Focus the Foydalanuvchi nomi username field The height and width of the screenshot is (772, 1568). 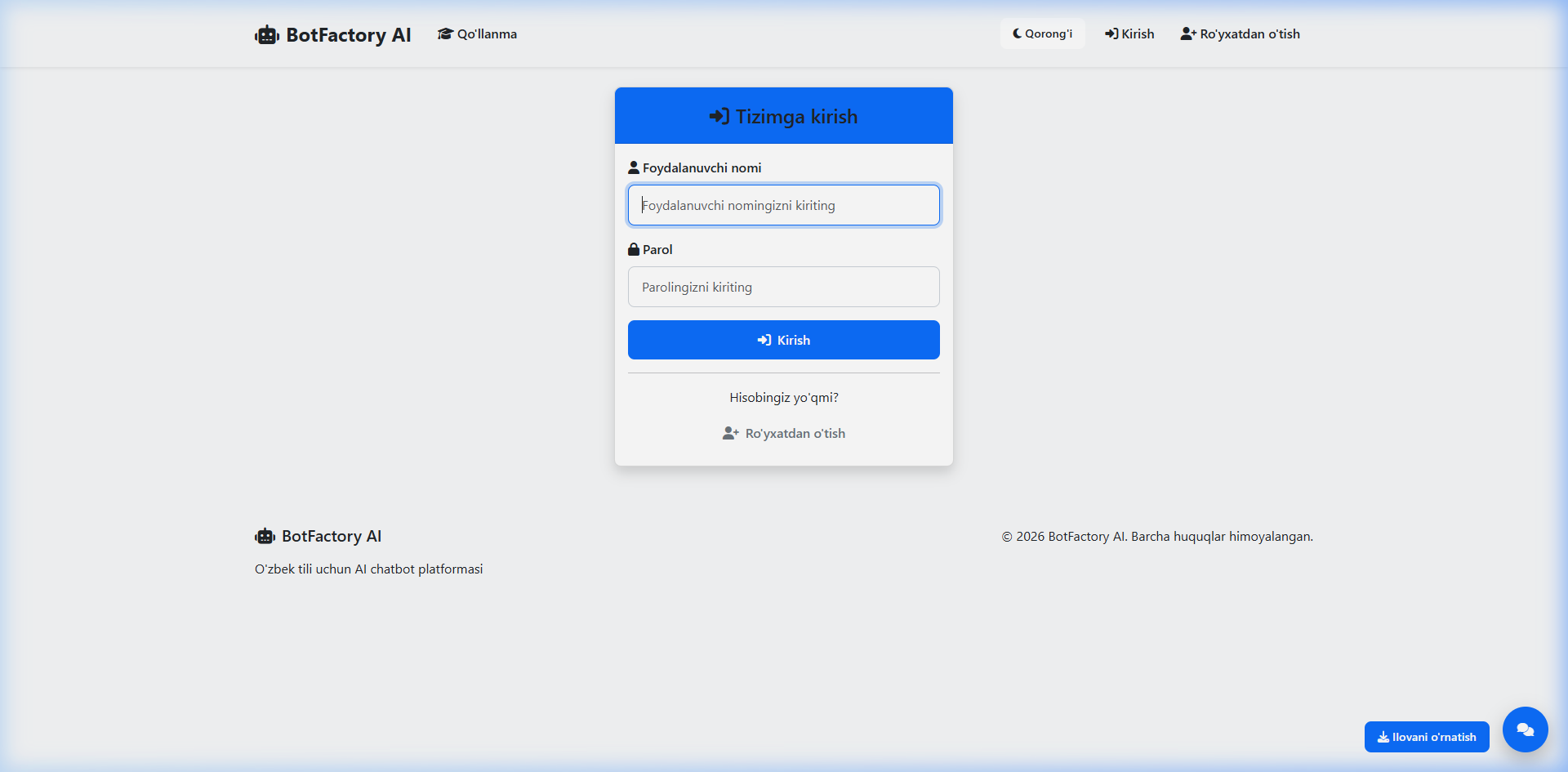point(784,205)
